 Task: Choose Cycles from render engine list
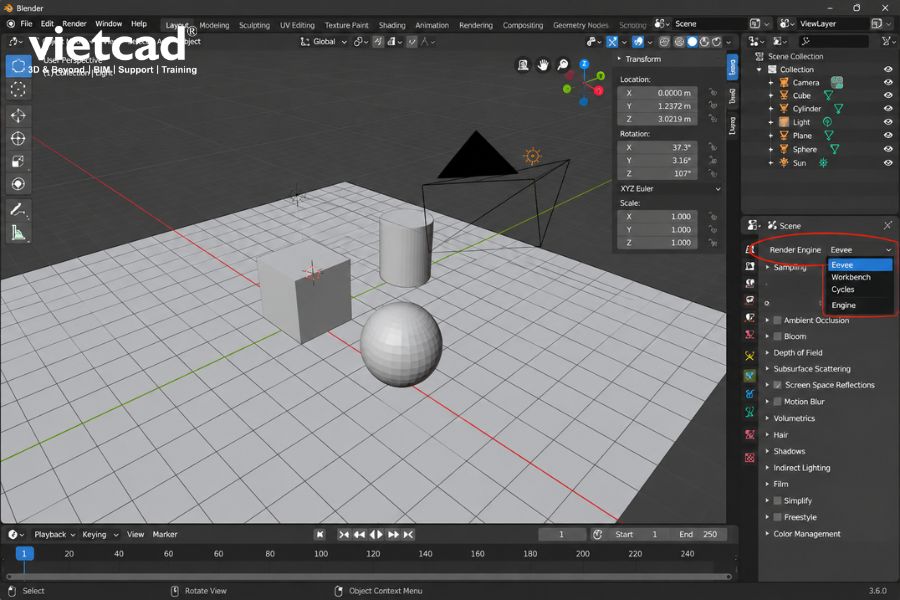tap(860, 289)
